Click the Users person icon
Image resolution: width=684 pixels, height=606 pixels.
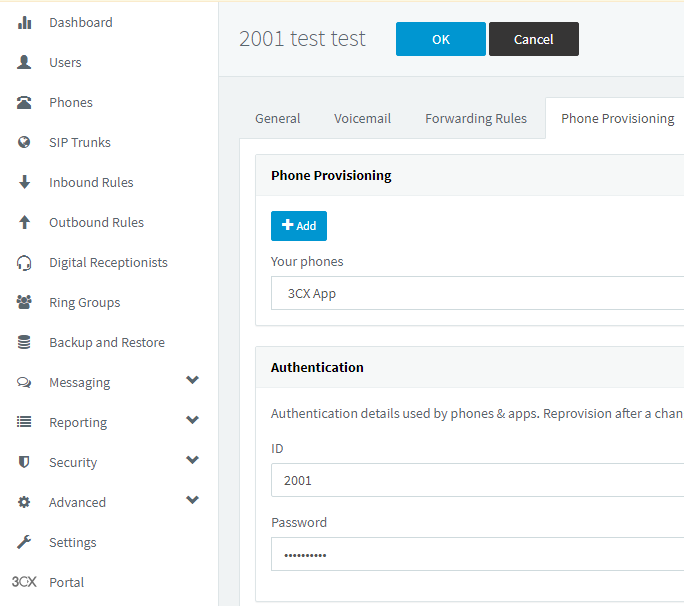coord(24,62)
